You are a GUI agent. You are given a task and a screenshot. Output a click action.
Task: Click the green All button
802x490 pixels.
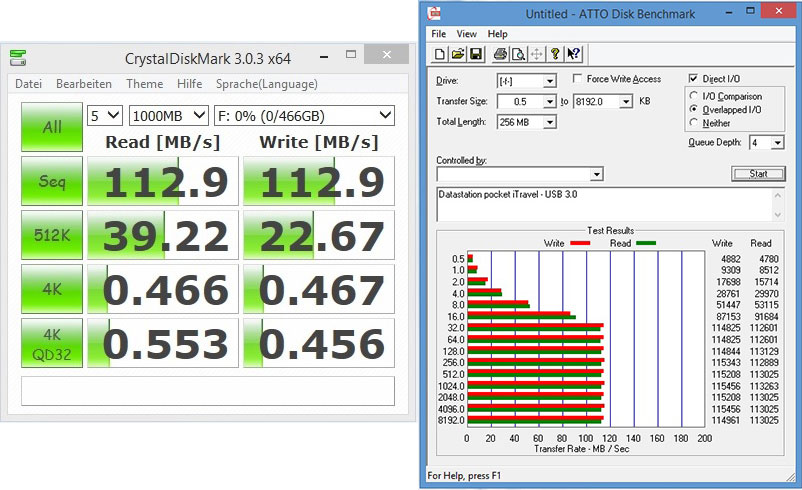(52, 127)
